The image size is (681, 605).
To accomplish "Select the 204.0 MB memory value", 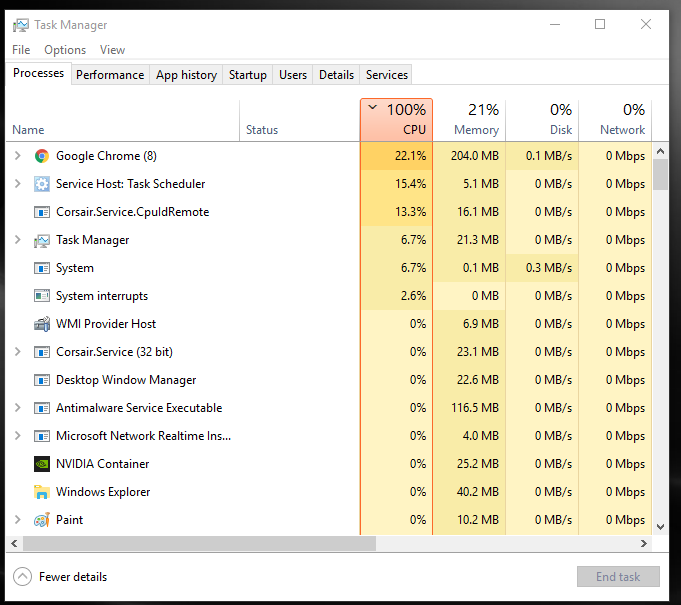I will 475,156.
